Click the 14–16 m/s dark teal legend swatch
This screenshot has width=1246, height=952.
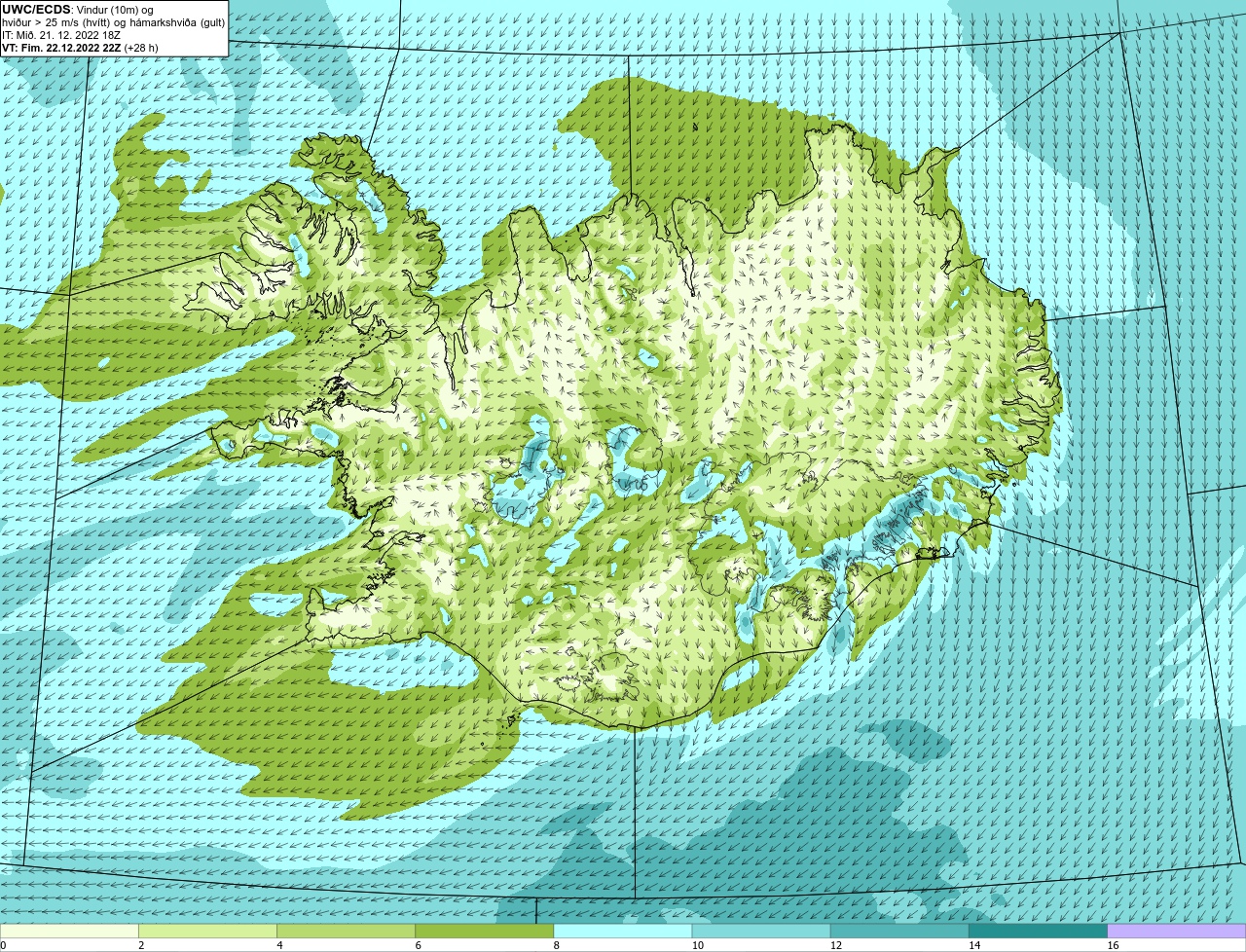(1038, 931)
